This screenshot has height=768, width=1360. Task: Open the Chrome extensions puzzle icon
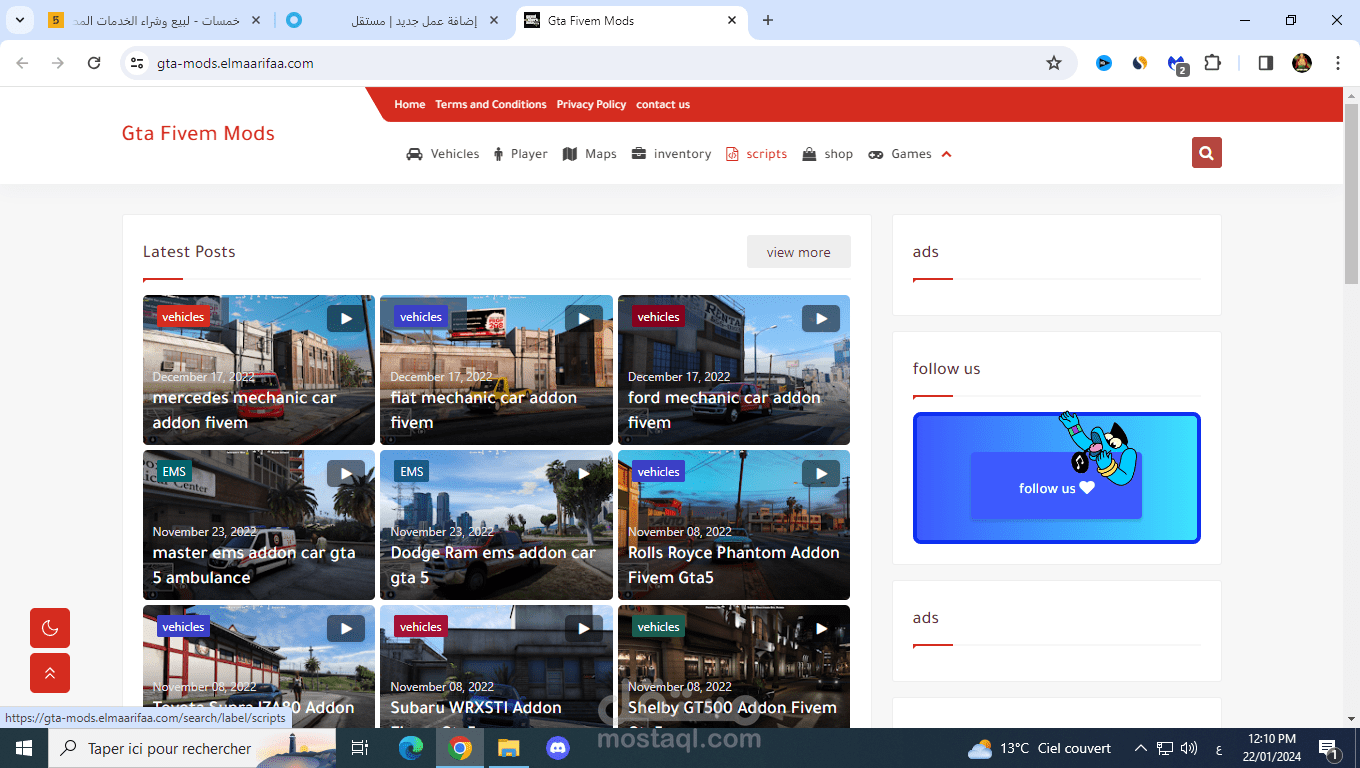click(1212, 63)
